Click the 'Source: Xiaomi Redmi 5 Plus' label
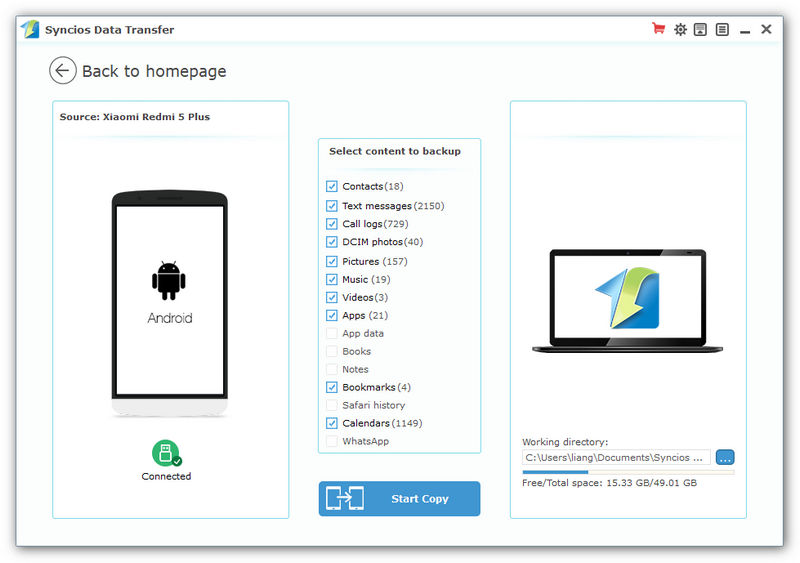Viewport: 800px width, 563px height. point(135,116)
